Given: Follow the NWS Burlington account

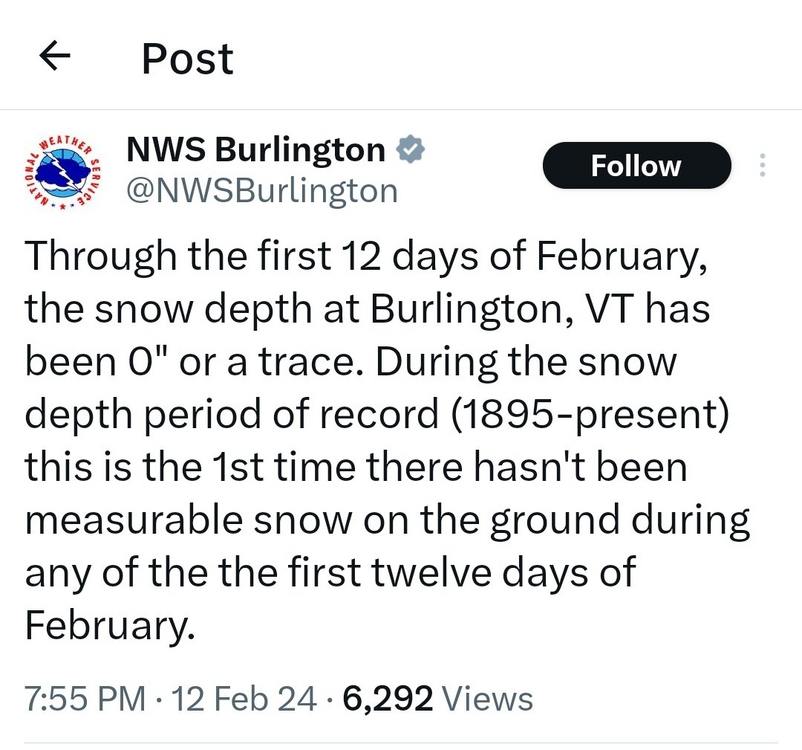Looking at the screenshot, I should tap(636, 166).
